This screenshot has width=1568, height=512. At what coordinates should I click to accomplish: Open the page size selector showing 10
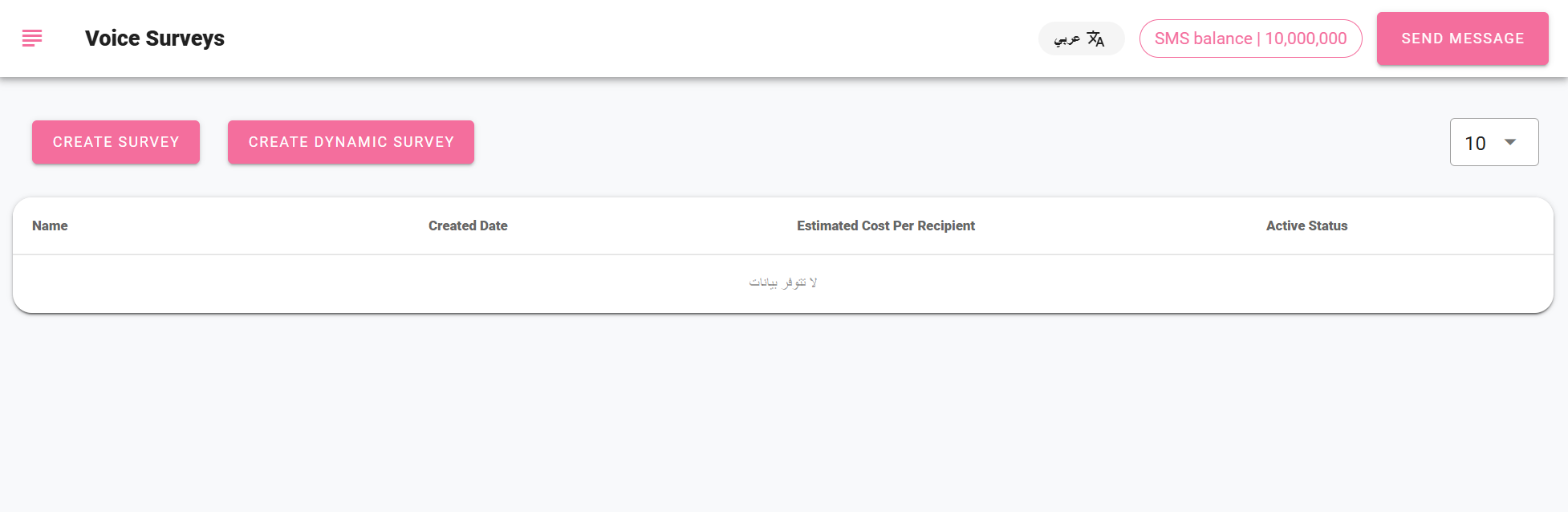pos(1493,142)
